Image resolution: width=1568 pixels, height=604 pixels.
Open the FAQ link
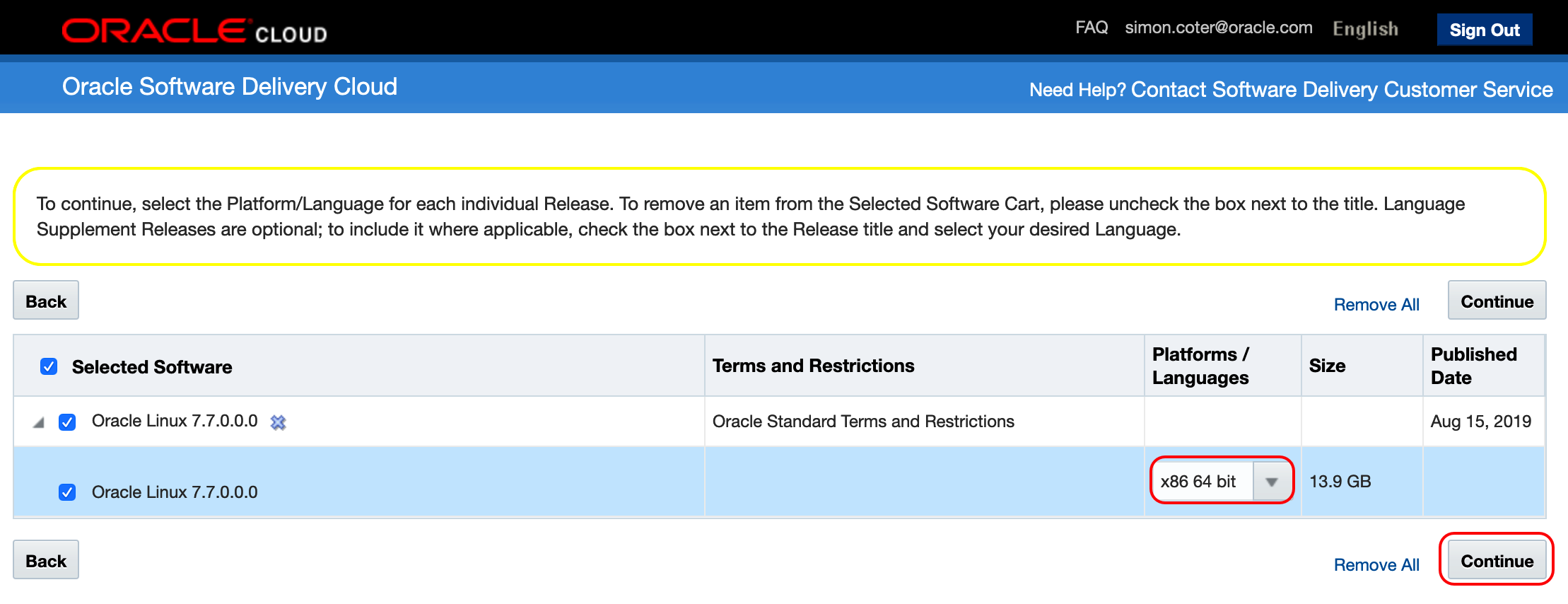click(x=1091, y=28)
